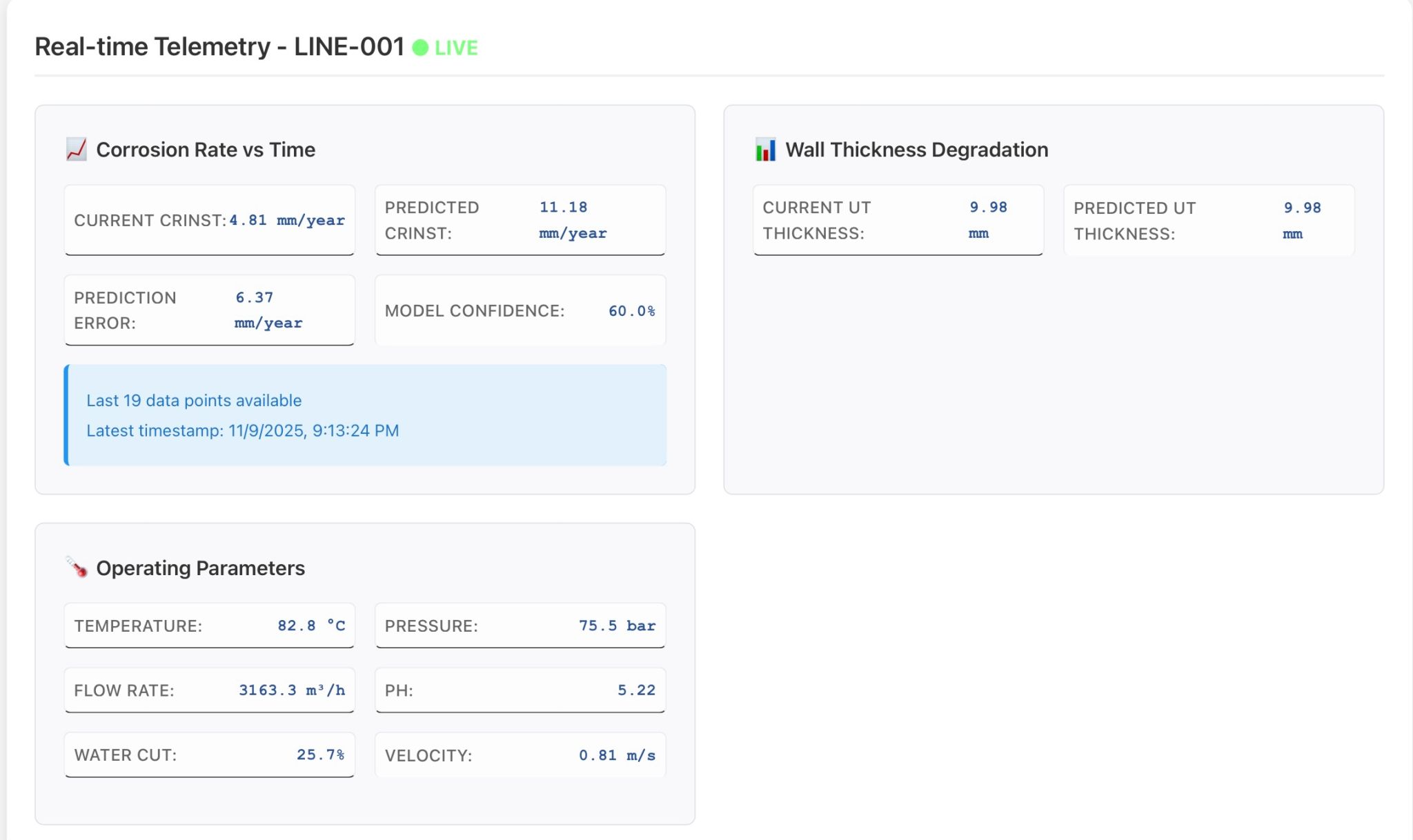
Task: Select the Predicted UT Thickness card
Action: [1208, 221]
